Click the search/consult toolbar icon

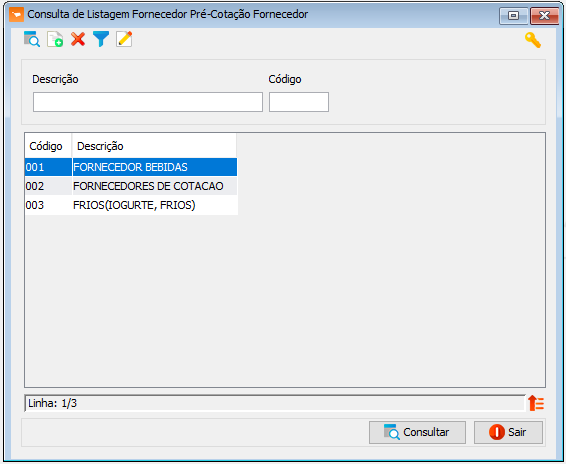pos(32,39)
